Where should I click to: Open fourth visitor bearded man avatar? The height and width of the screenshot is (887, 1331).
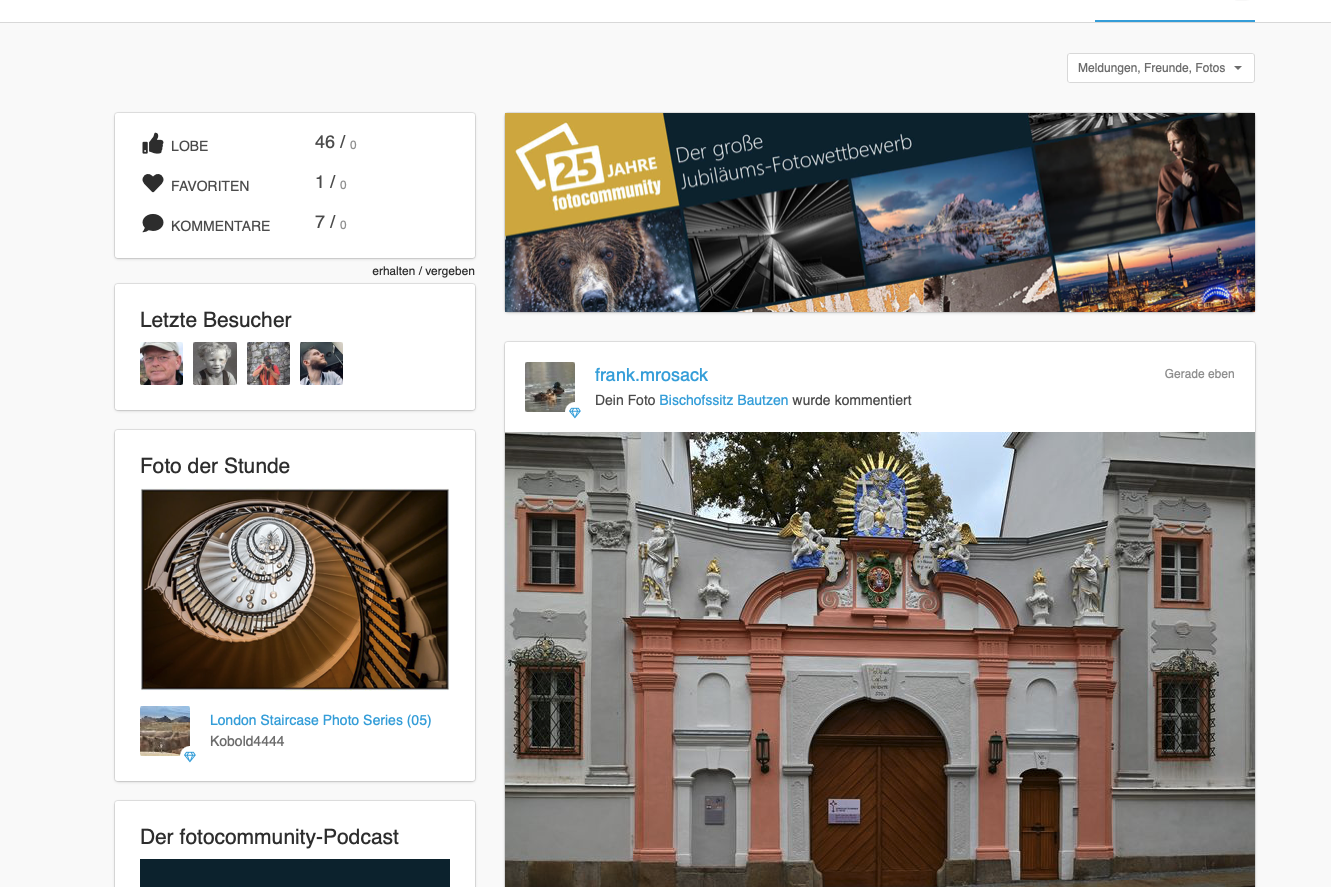coord(321,364)
